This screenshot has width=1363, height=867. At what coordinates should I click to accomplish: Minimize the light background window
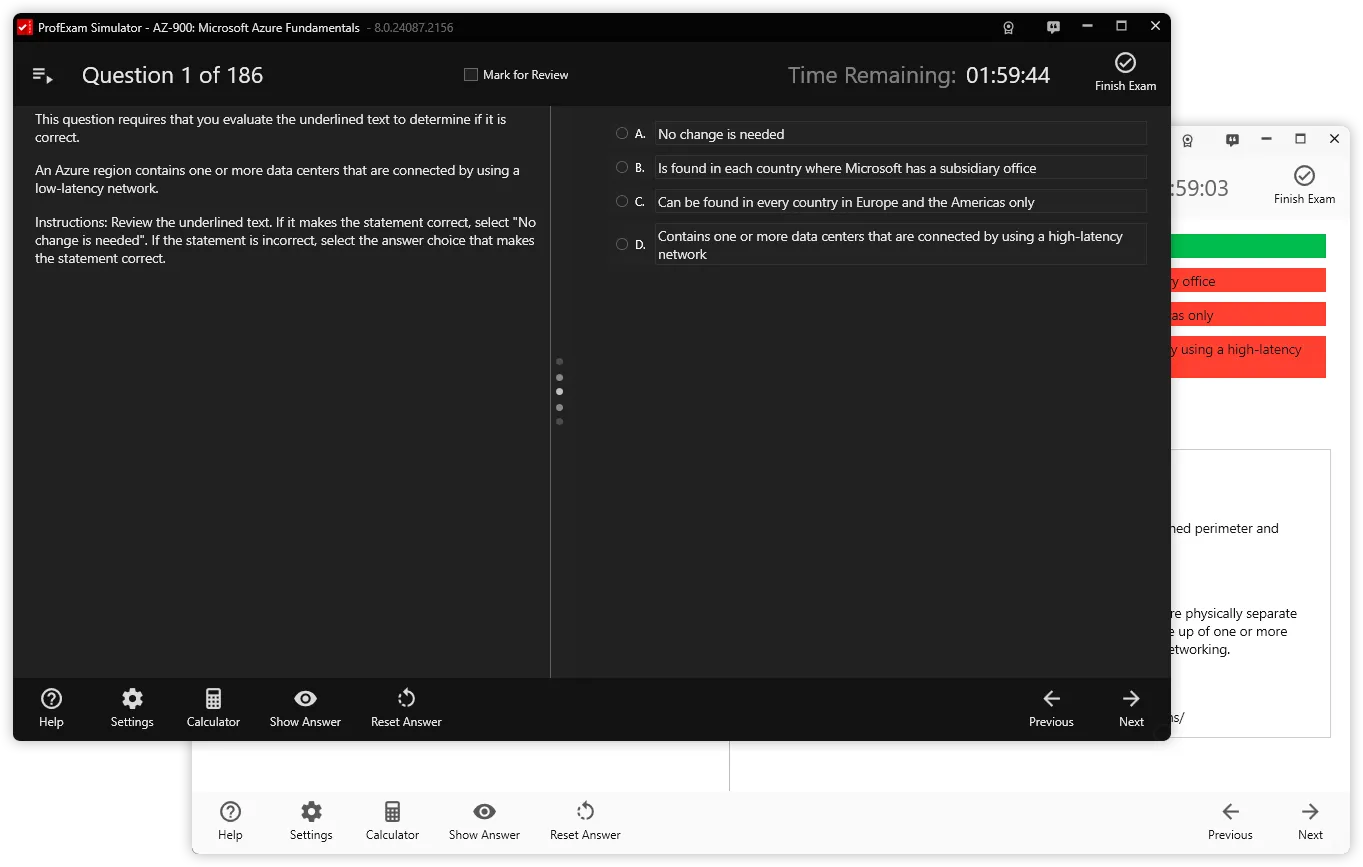click(x=1266, y=139)
